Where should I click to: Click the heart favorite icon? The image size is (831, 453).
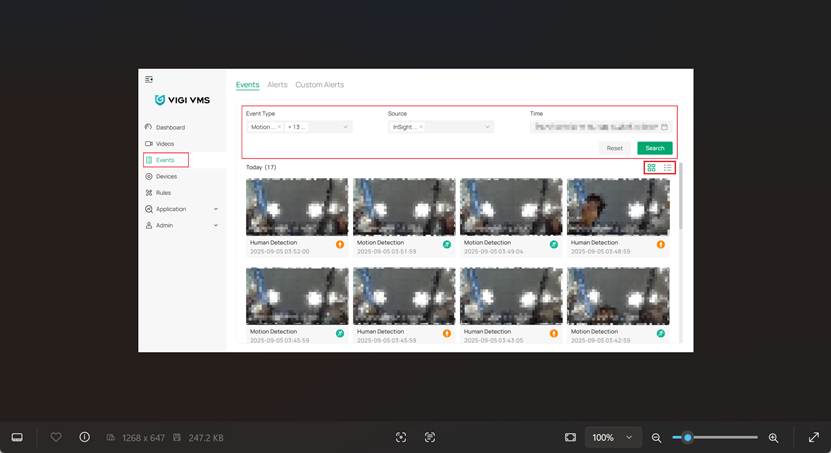(56, 437)
